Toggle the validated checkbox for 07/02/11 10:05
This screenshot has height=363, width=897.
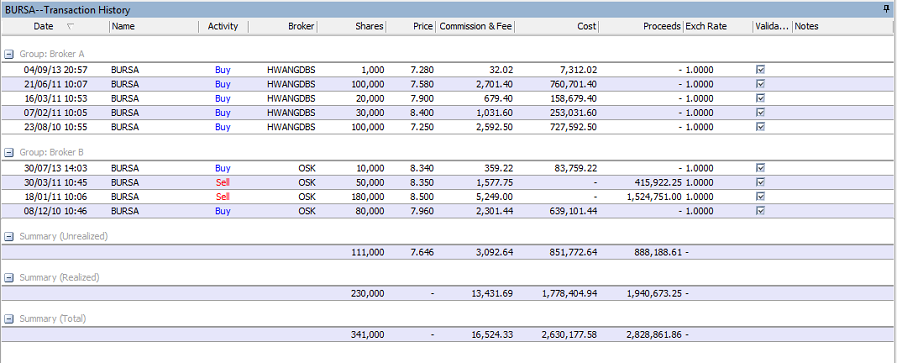click(760, 113)
